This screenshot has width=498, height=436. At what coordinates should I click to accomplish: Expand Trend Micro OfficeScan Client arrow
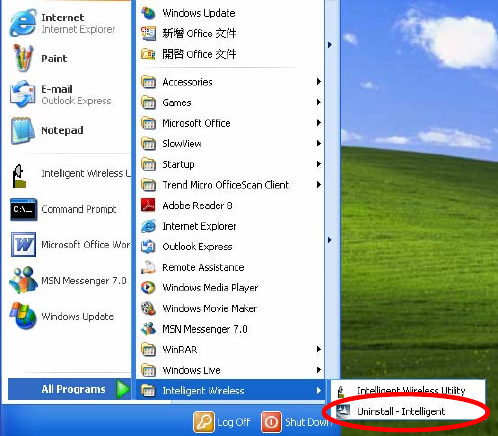point(319,185)
